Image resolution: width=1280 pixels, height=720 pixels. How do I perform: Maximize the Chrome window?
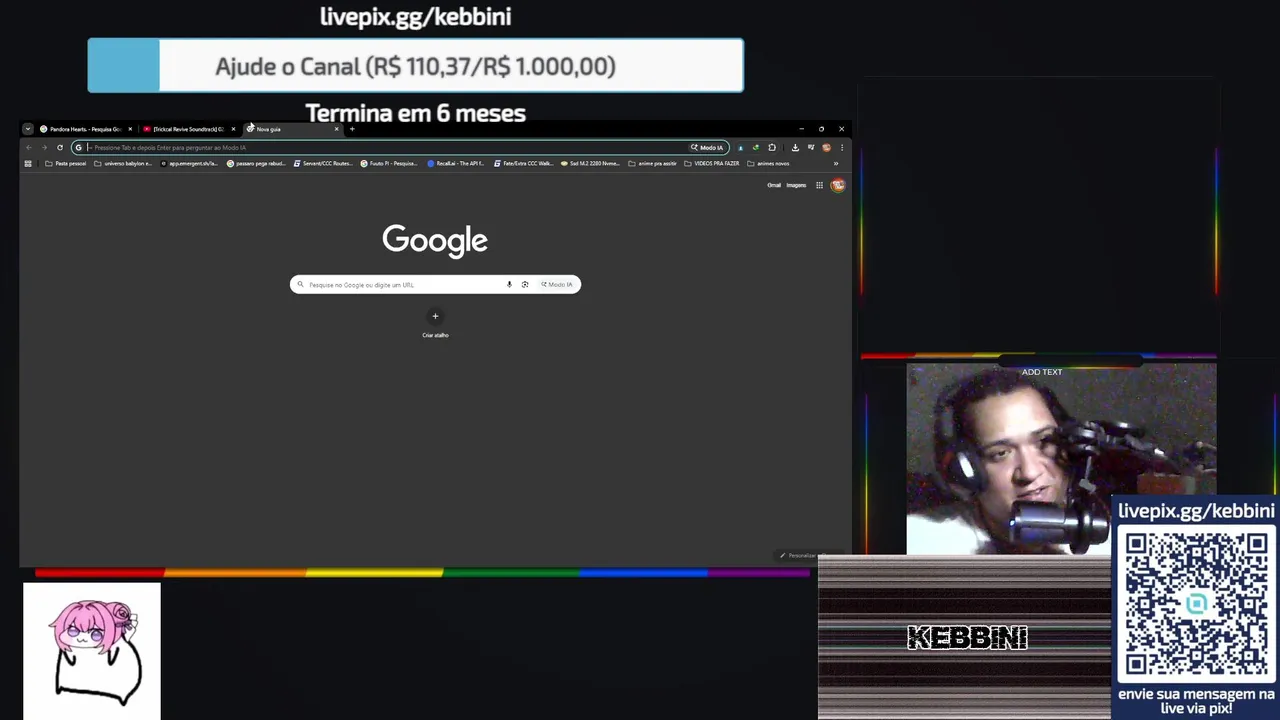(821, 129)
